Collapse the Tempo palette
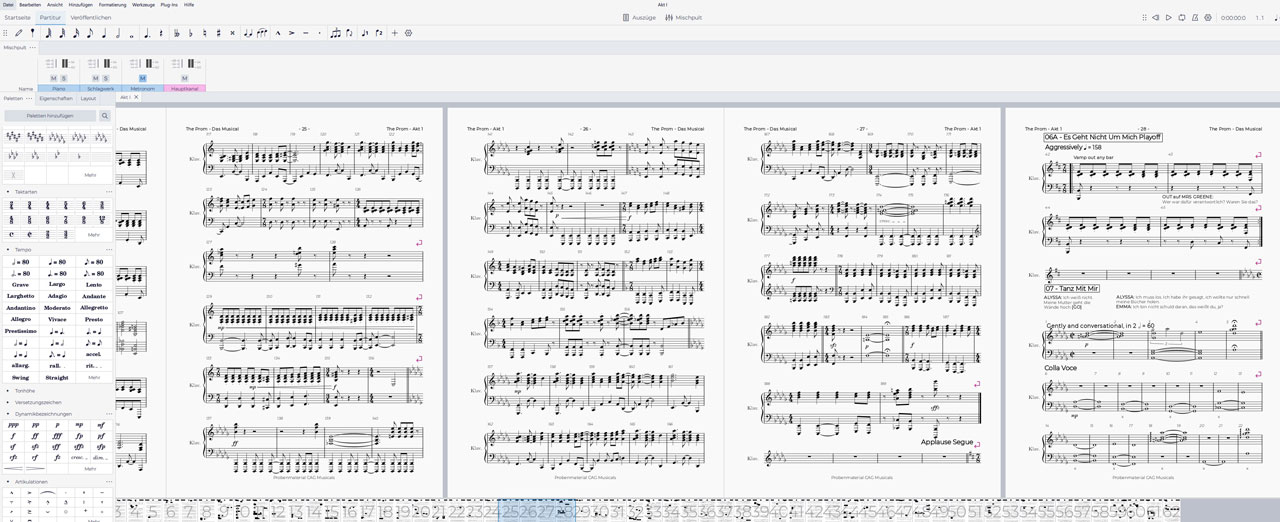Viewport: 1280px width, 522px height. [x=8, y=249]
